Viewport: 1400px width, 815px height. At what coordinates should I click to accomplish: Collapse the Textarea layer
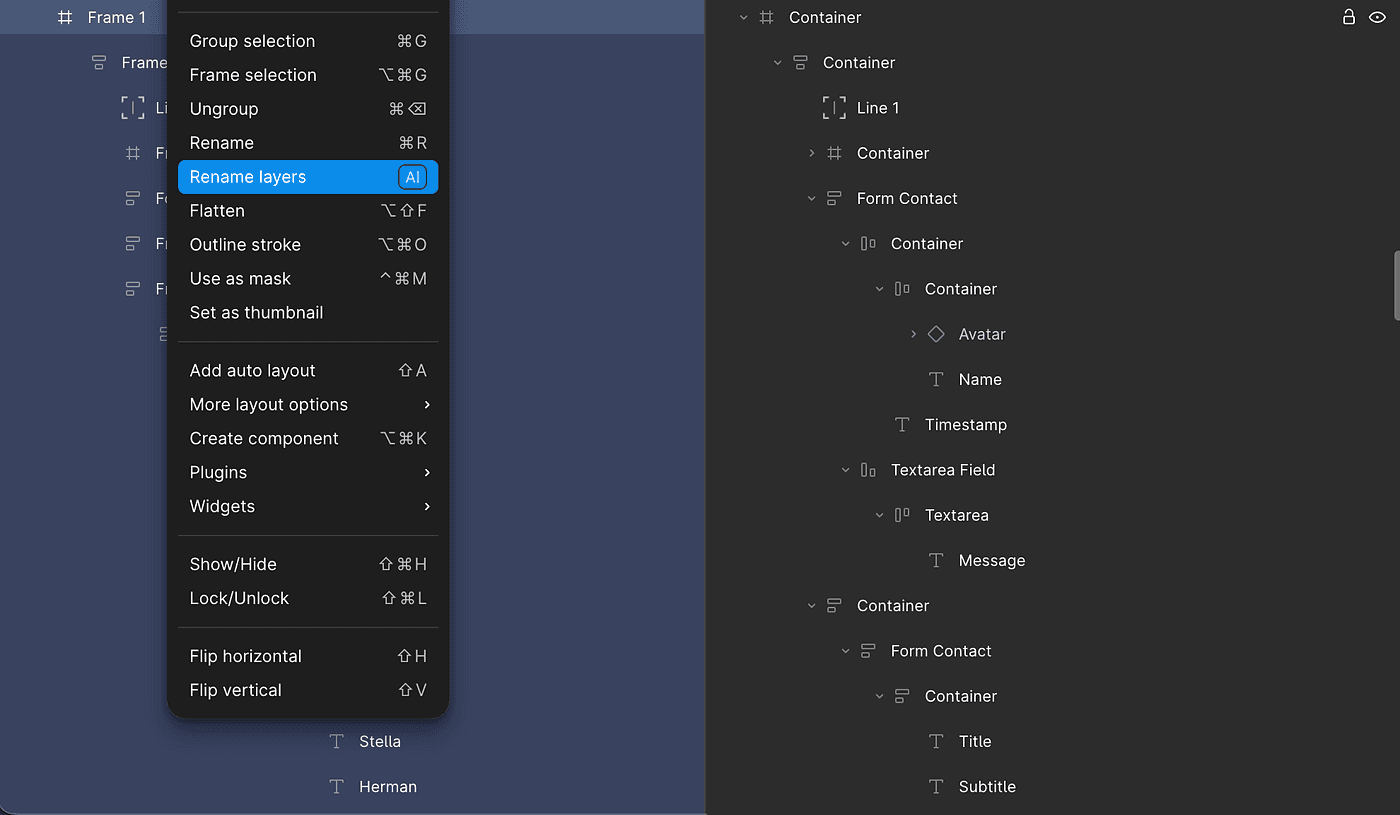click(879, 515)
